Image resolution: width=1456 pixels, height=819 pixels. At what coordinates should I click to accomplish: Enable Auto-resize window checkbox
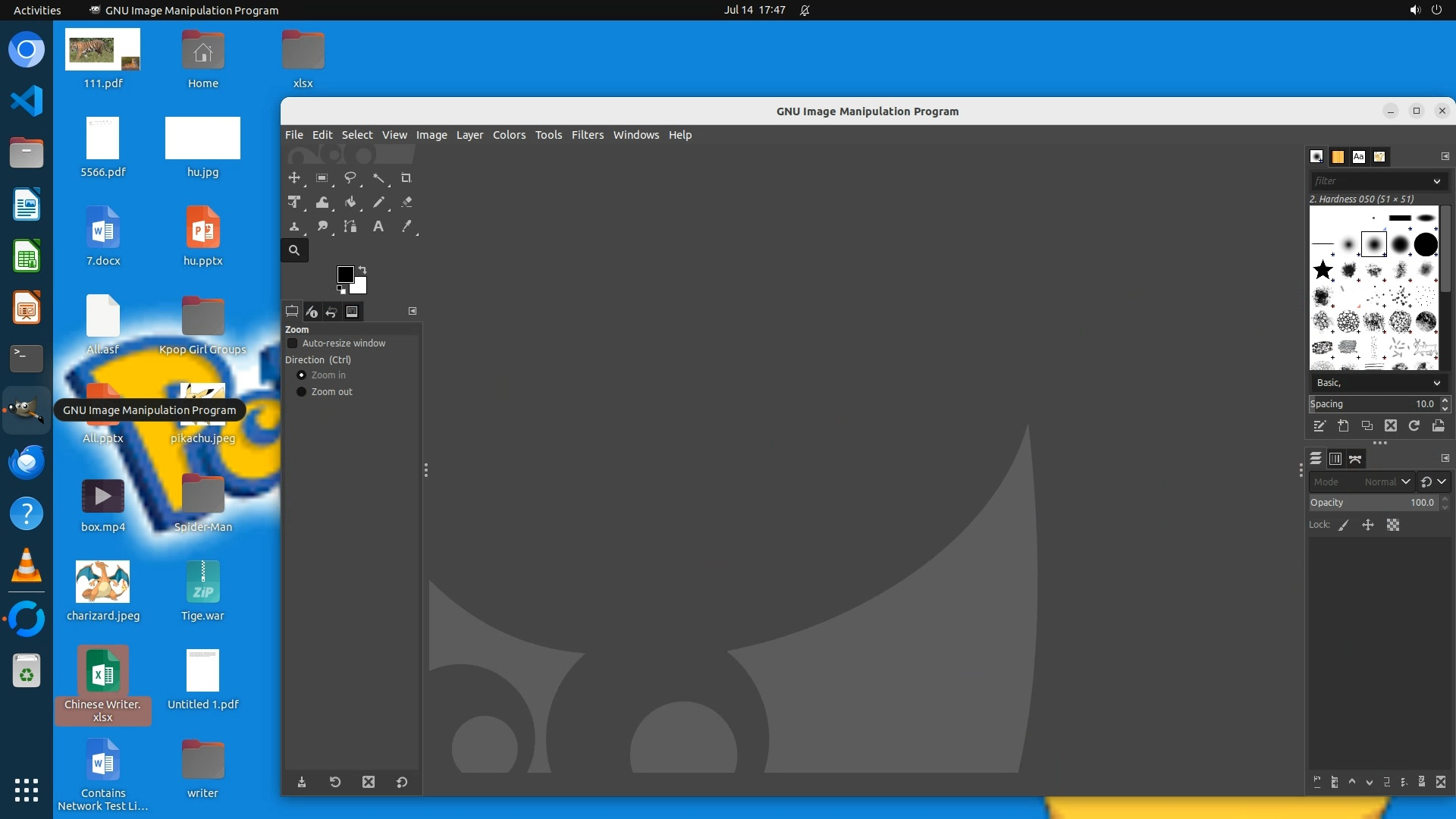293,344
